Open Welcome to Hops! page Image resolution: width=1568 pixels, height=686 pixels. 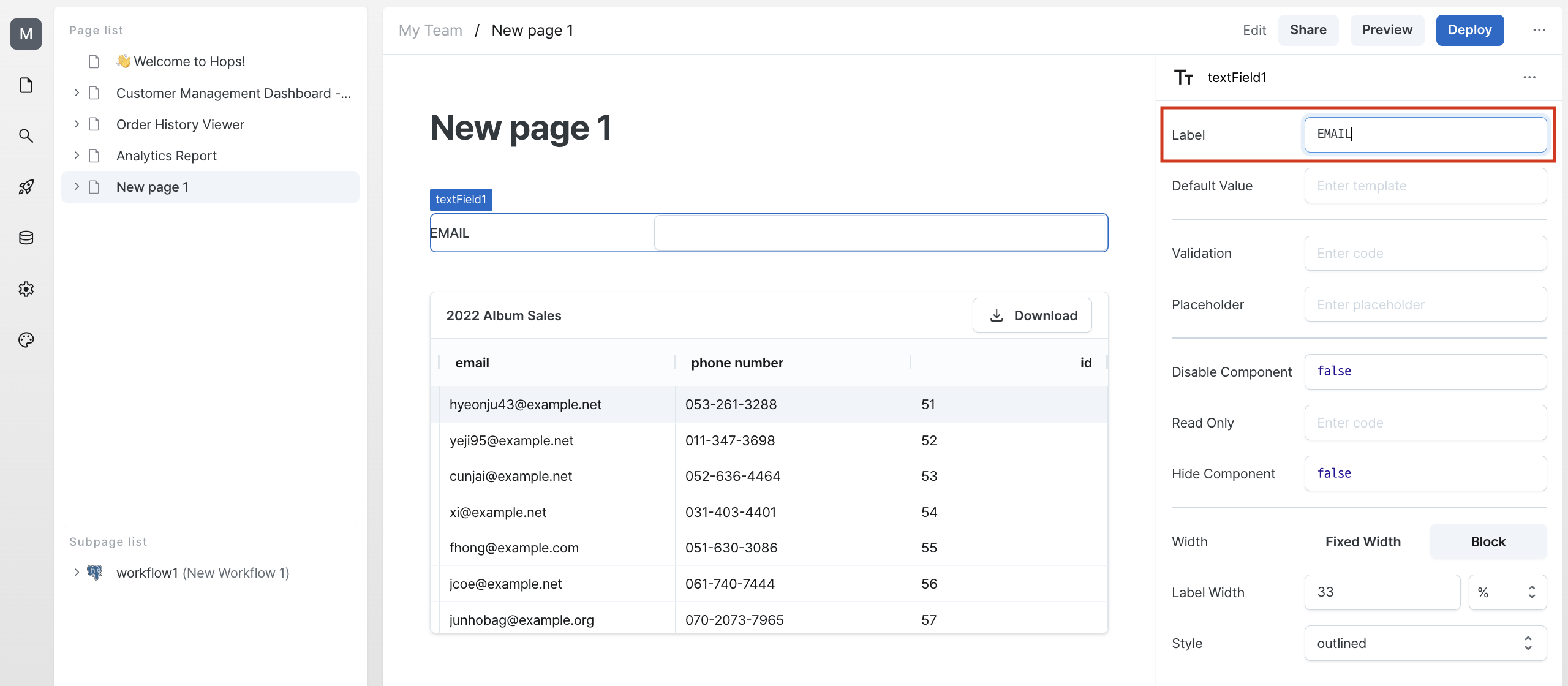pos(181,61)
